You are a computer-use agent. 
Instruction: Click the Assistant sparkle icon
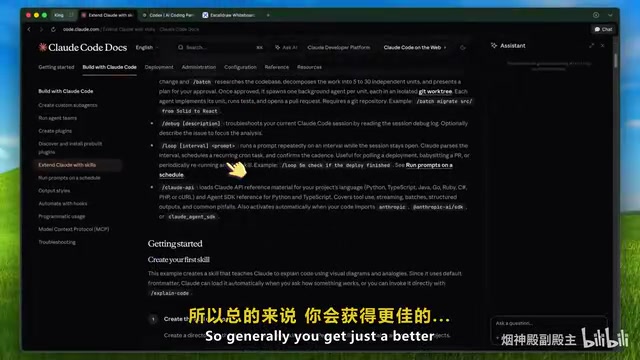pyautogui.click(x=494, y=46)
